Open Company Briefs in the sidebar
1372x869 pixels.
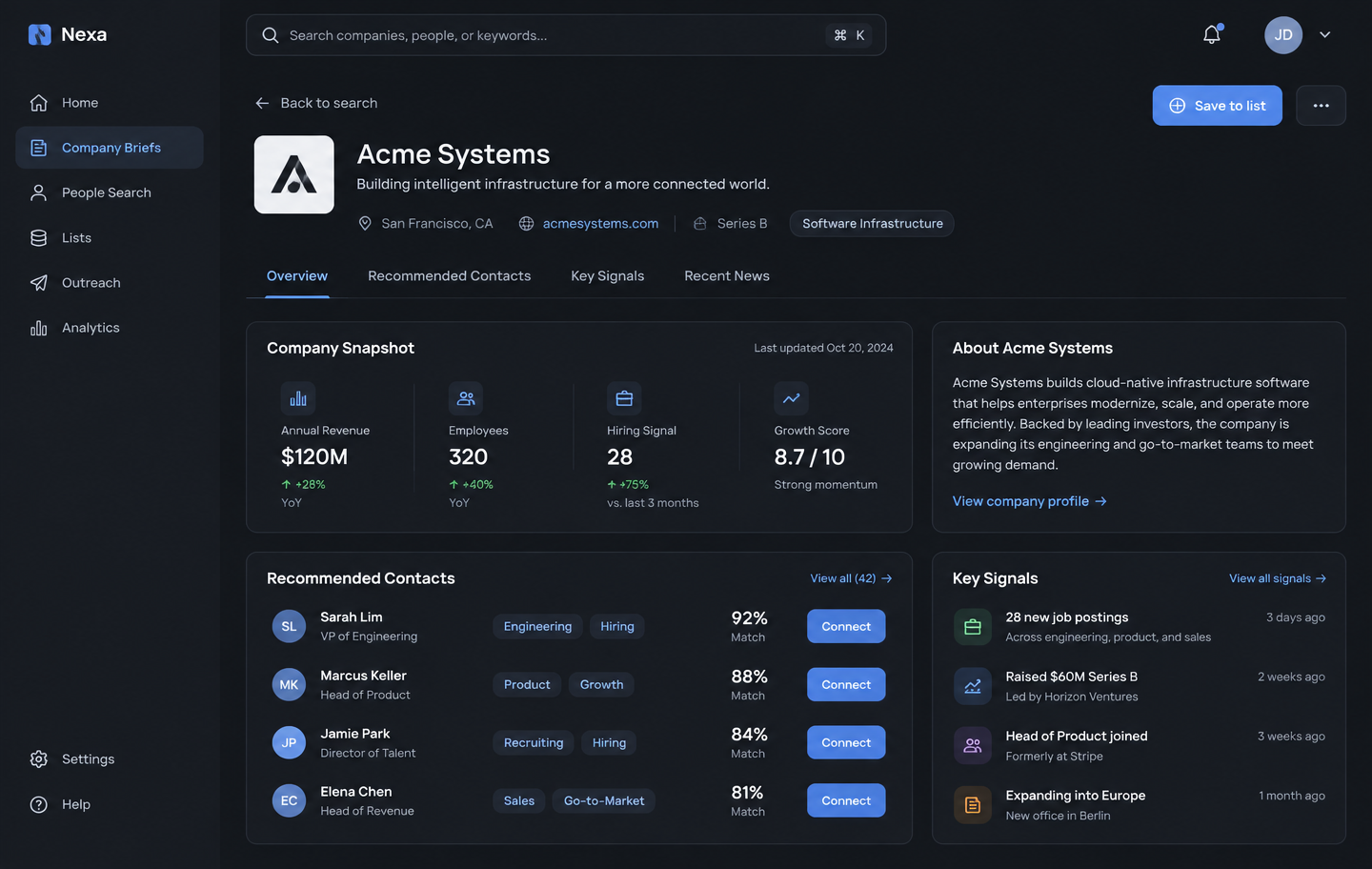coord(110,148)
